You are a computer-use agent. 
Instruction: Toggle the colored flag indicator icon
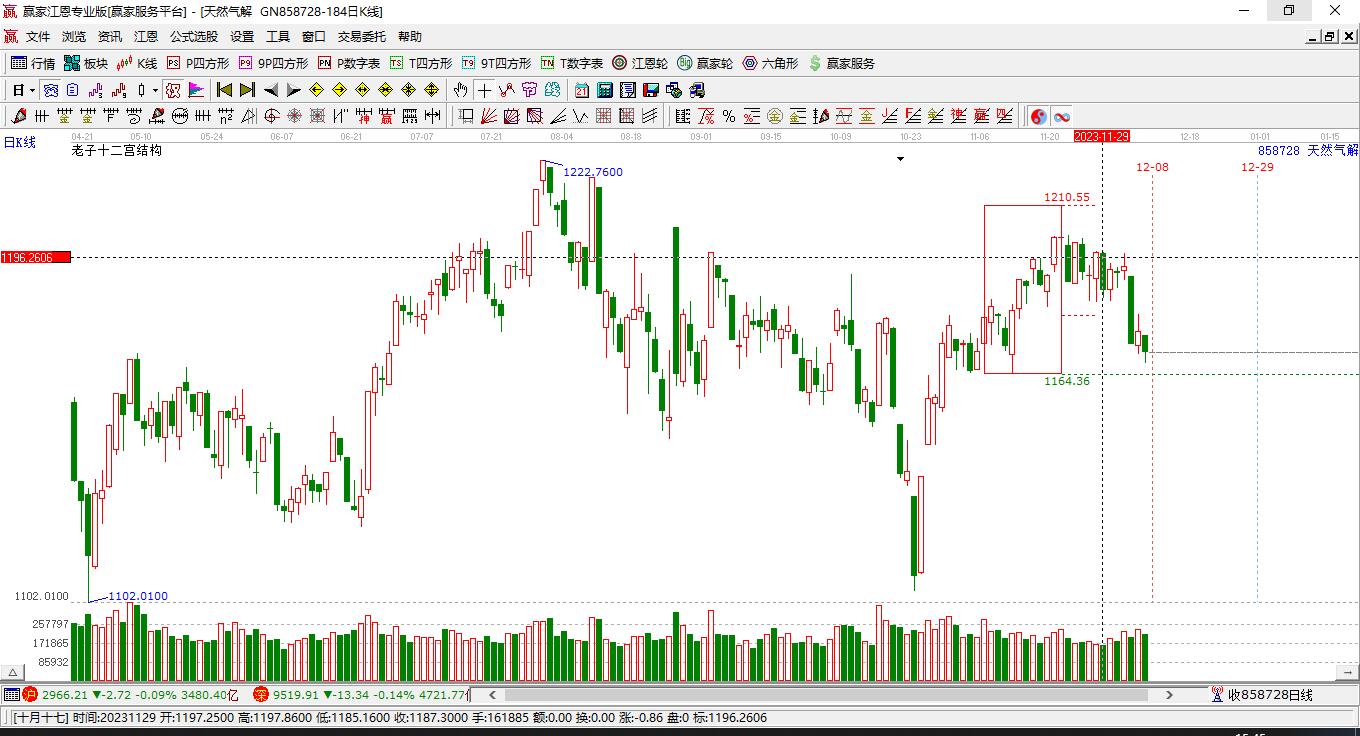pyautogui.click(x=196, y=90)
